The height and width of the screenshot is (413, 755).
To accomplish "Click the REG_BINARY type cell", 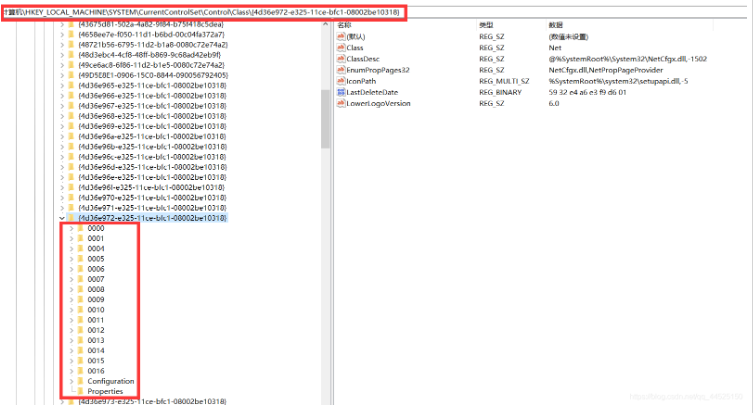I will coord(500,92).
